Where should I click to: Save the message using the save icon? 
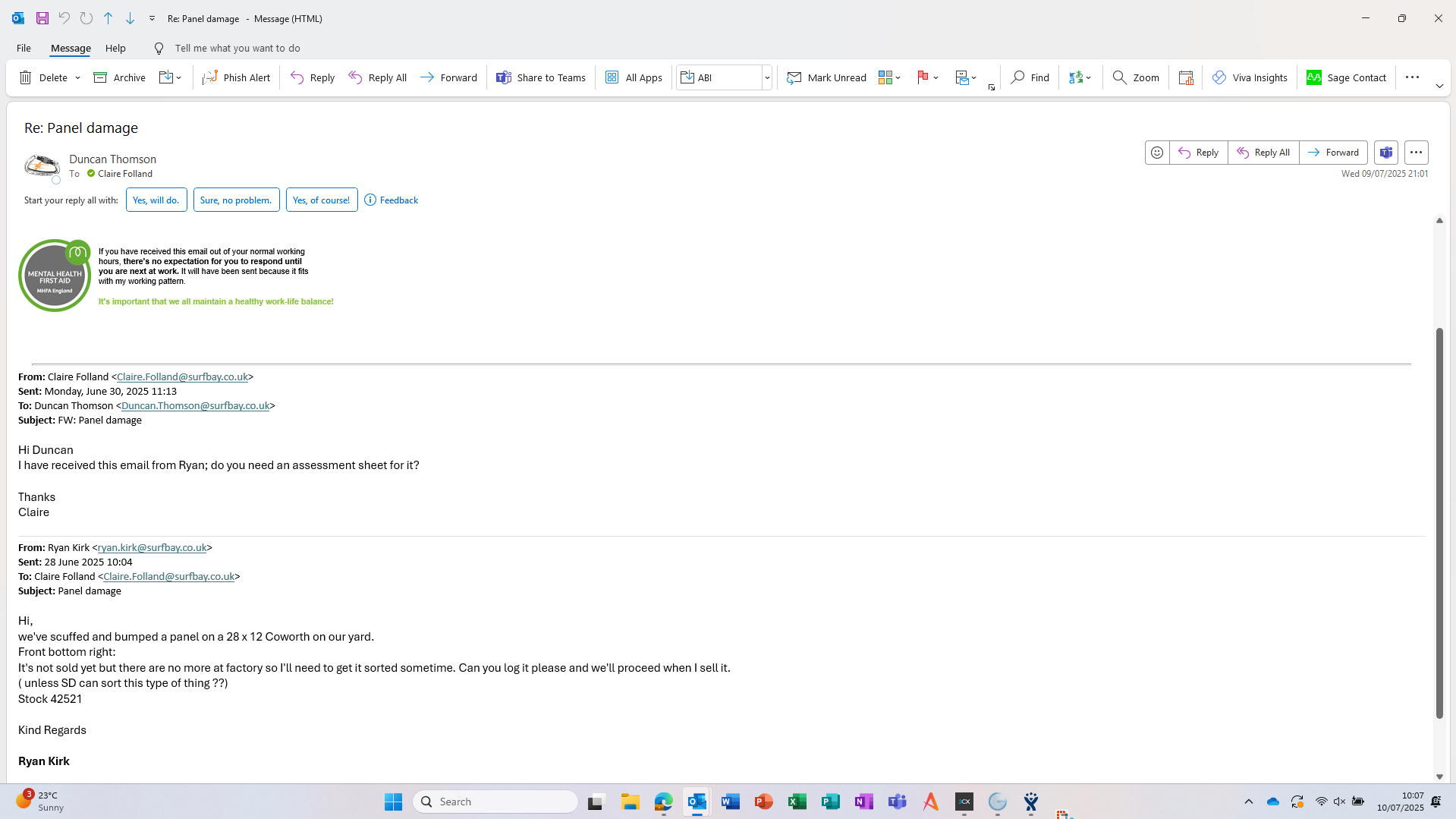[42, 18]
